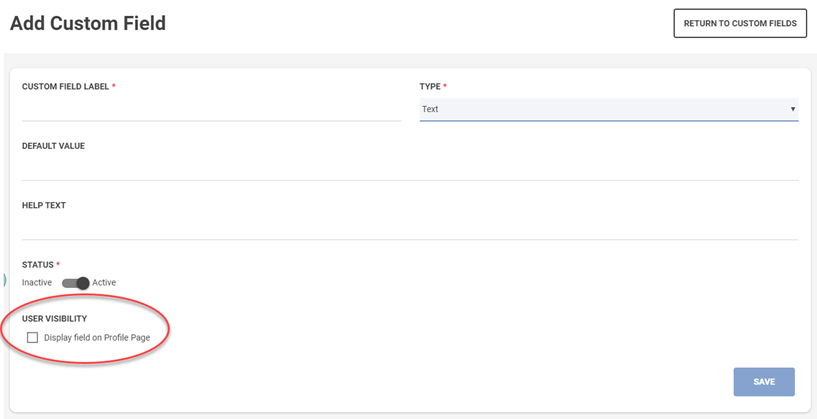Click into the Default Value field
817x419 pixels.
point(410,168)
